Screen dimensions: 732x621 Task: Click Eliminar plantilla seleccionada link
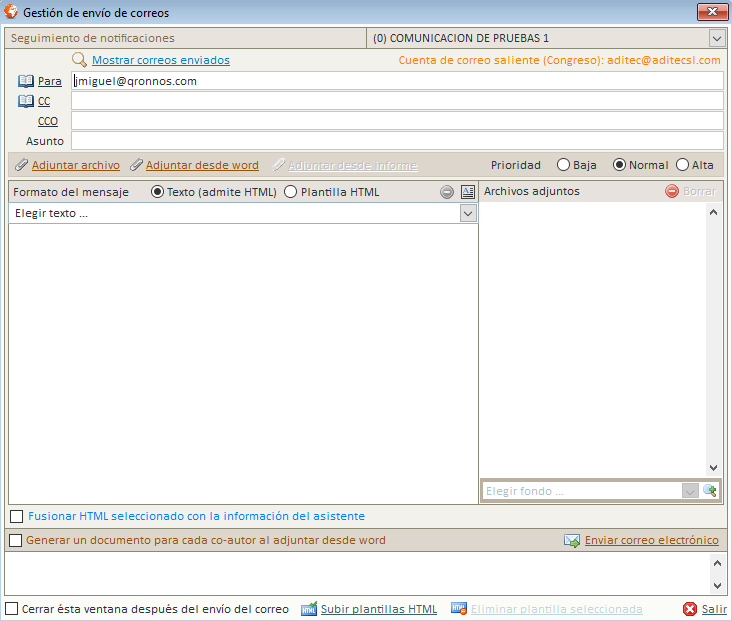pos(557,609)
